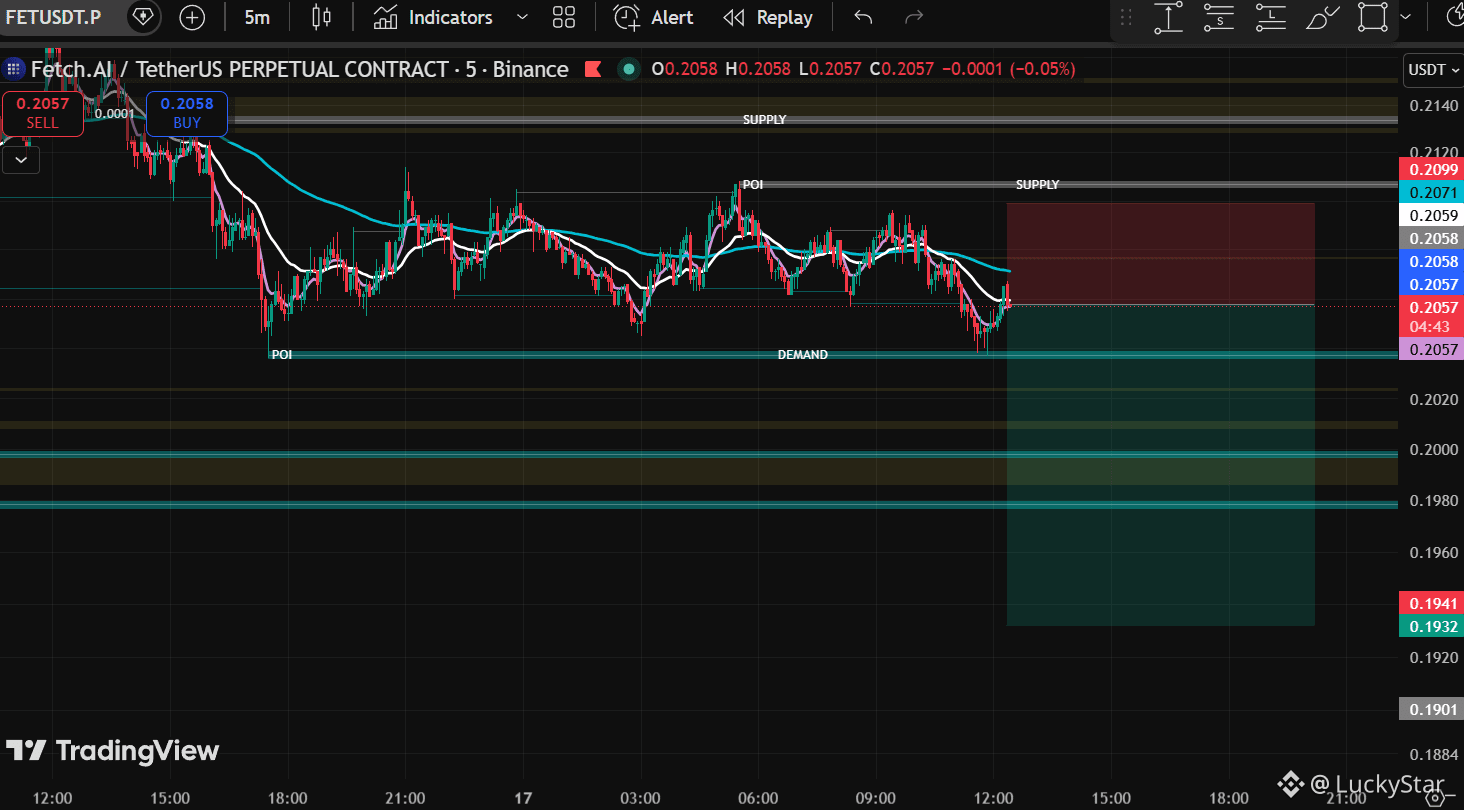
Task: Open chart settings gear near the time axis
Action: click(1435, 797)
